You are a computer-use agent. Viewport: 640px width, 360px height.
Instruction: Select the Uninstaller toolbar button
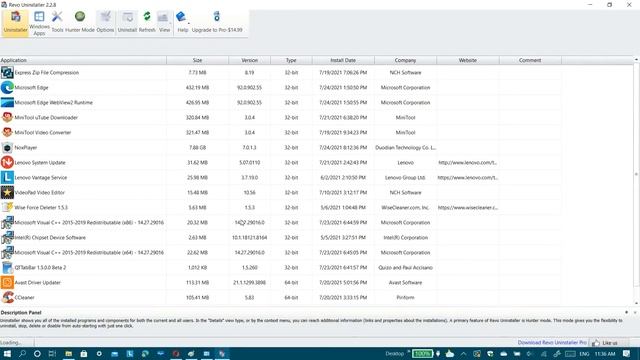point(16,23)
